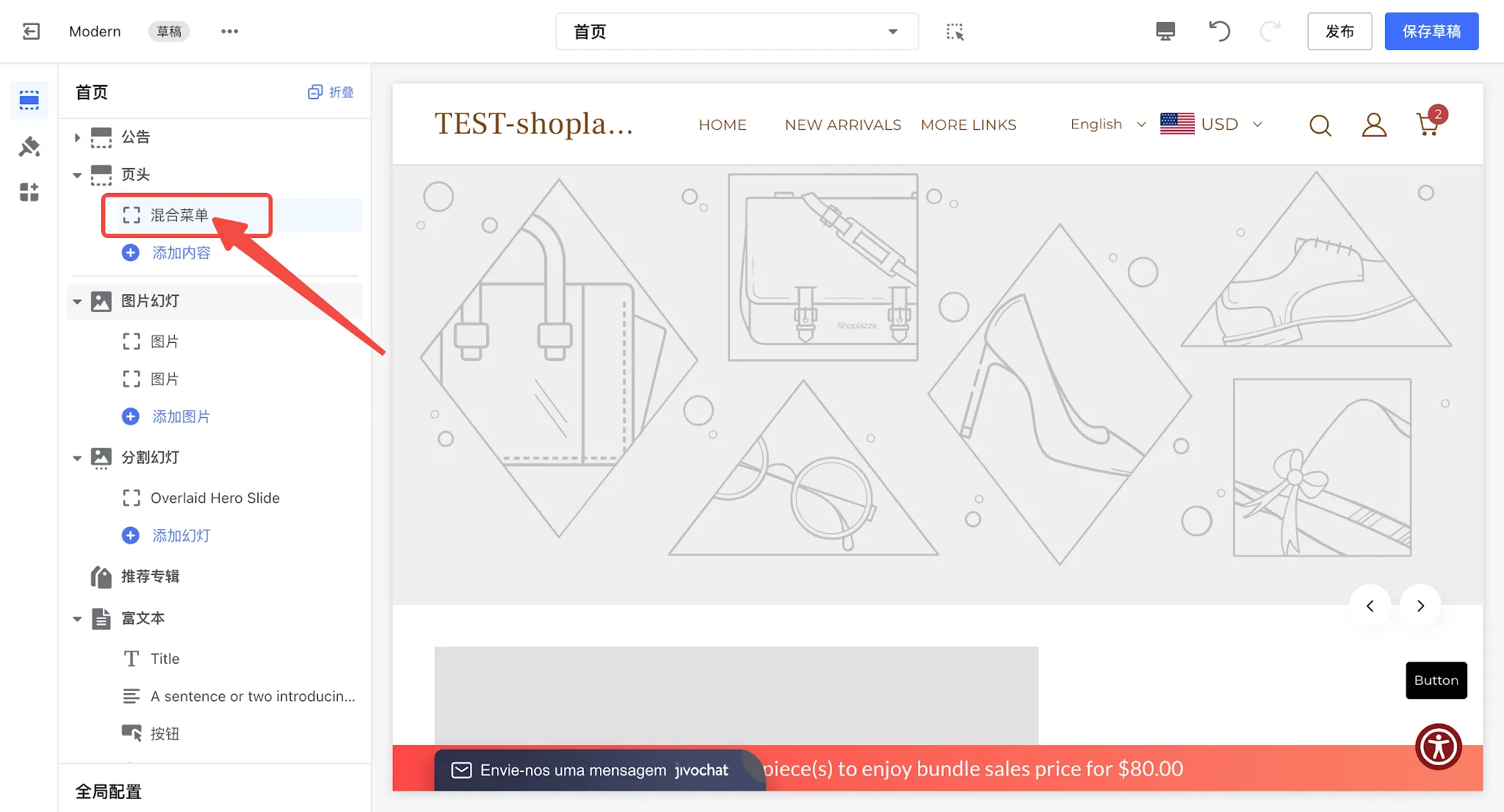This screenshot has width=1504, height=812.
Task: Click the bundle sales price banner text
Action: click(x=973, y=769)
